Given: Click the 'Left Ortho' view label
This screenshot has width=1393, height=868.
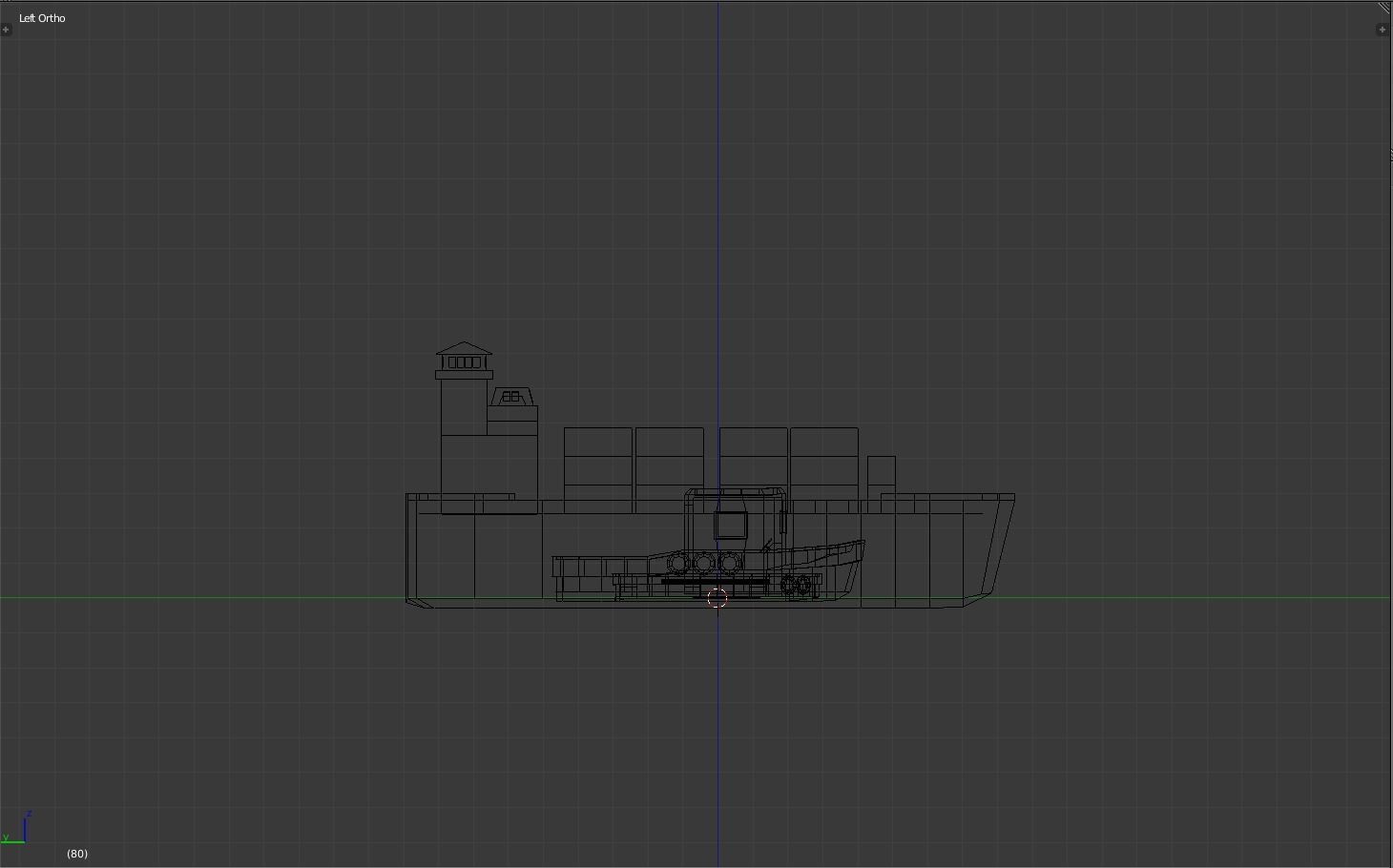Looking at the screenshot, I should point(42,18).
